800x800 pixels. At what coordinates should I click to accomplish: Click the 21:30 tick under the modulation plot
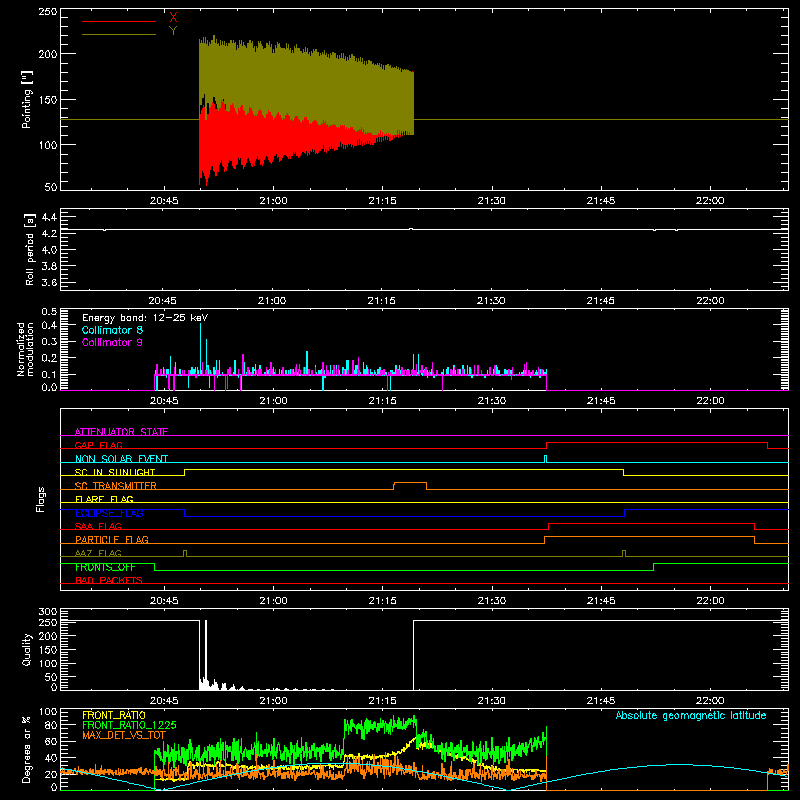click(491, 401)
